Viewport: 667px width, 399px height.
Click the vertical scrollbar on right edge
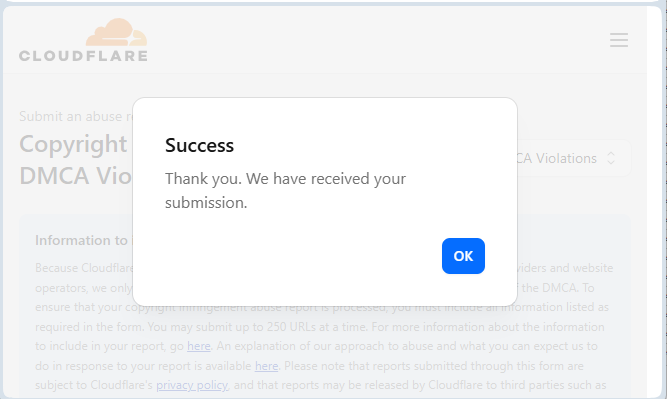tap(664, 200)
